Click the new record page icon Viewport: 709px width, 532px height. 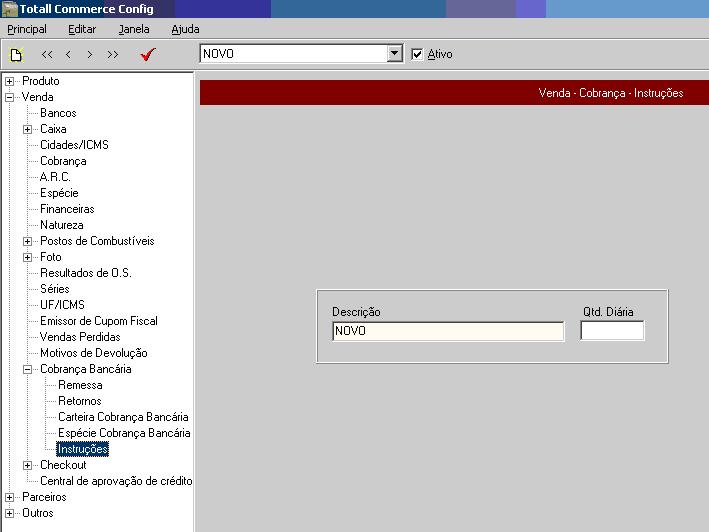(15, 55)
